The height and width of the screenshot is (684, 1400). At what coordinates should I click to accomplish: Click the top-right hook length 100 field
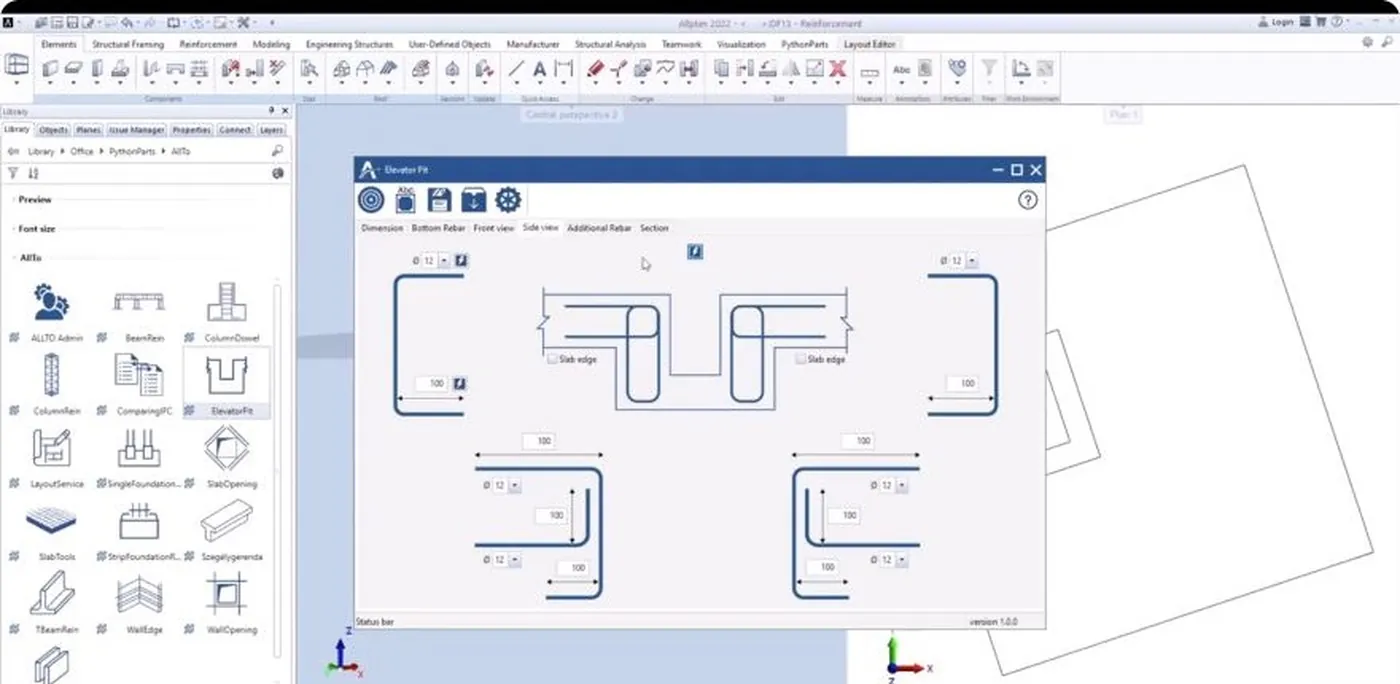962,383
